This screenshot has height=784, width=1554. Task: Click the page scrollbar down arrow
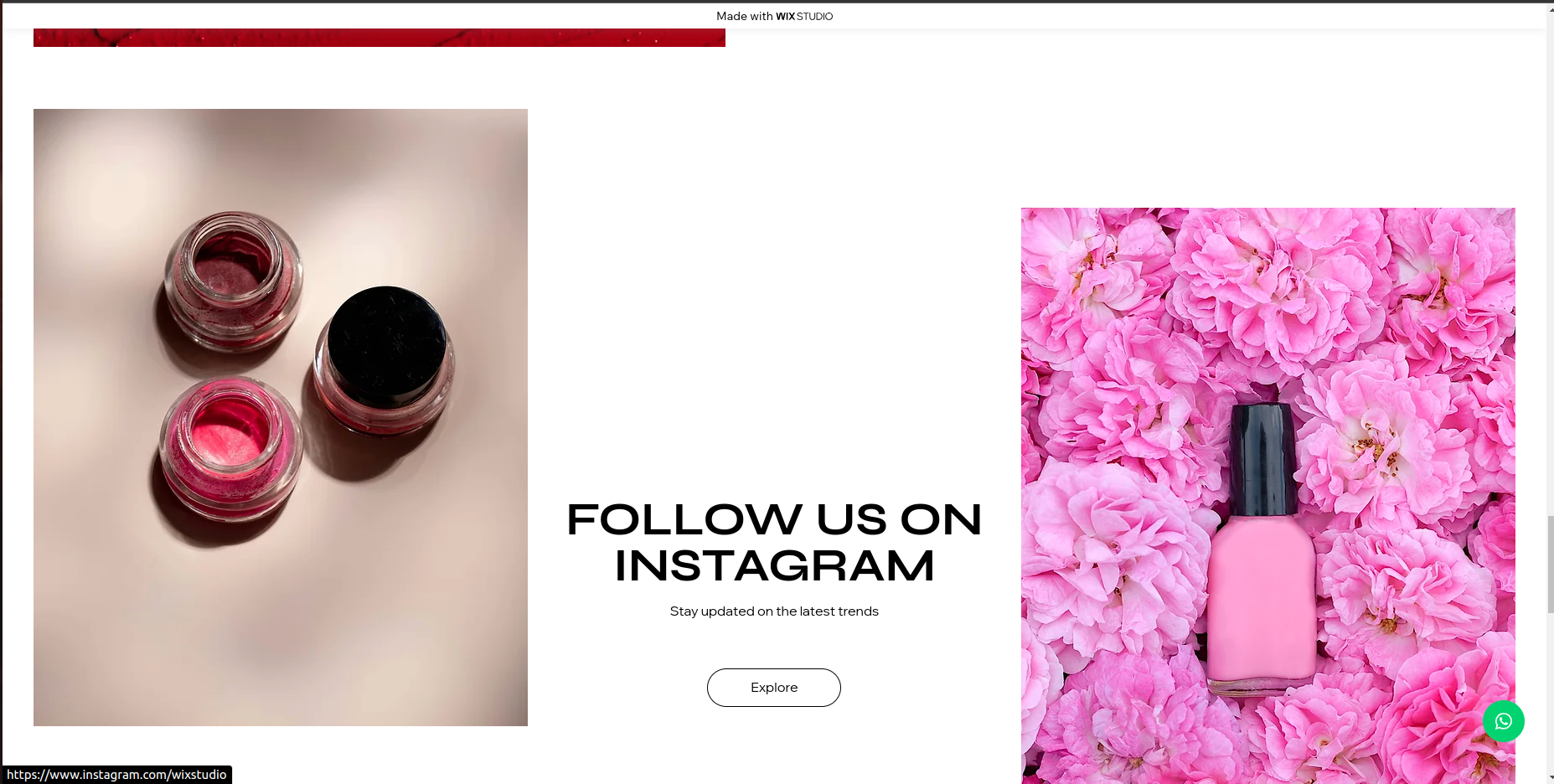1550,778
